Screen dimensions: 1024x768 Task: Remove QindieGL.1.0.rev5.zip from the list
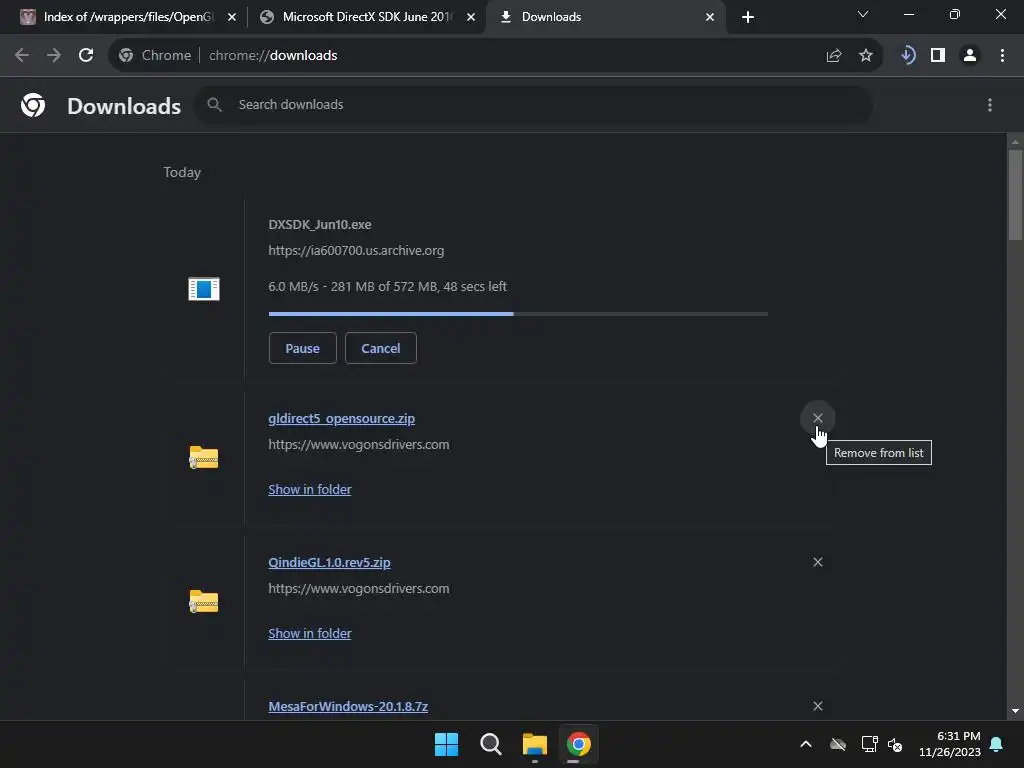[x=818, y=562]
